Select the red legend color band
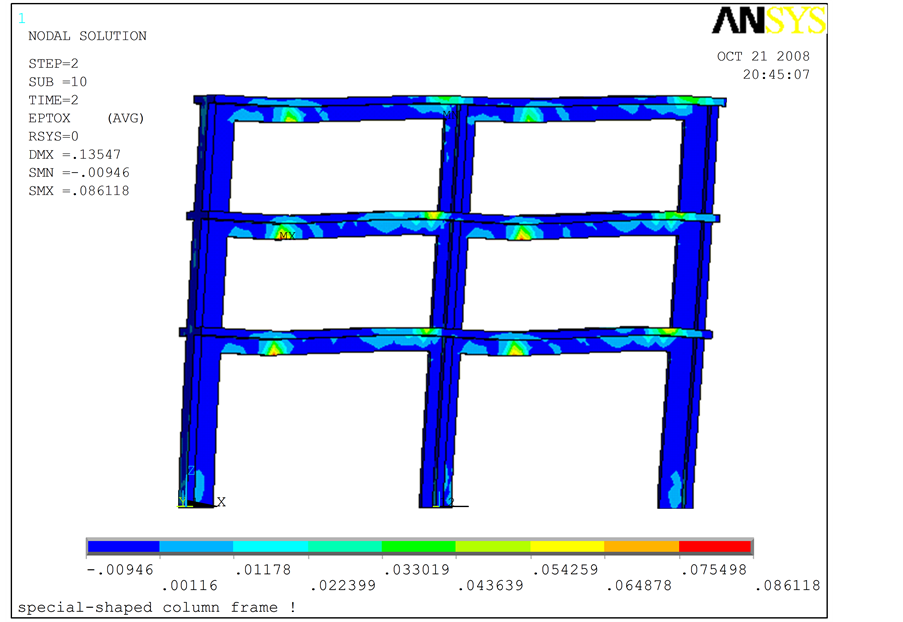This screenshot has width=903, height=622. [x=715, y=547]
